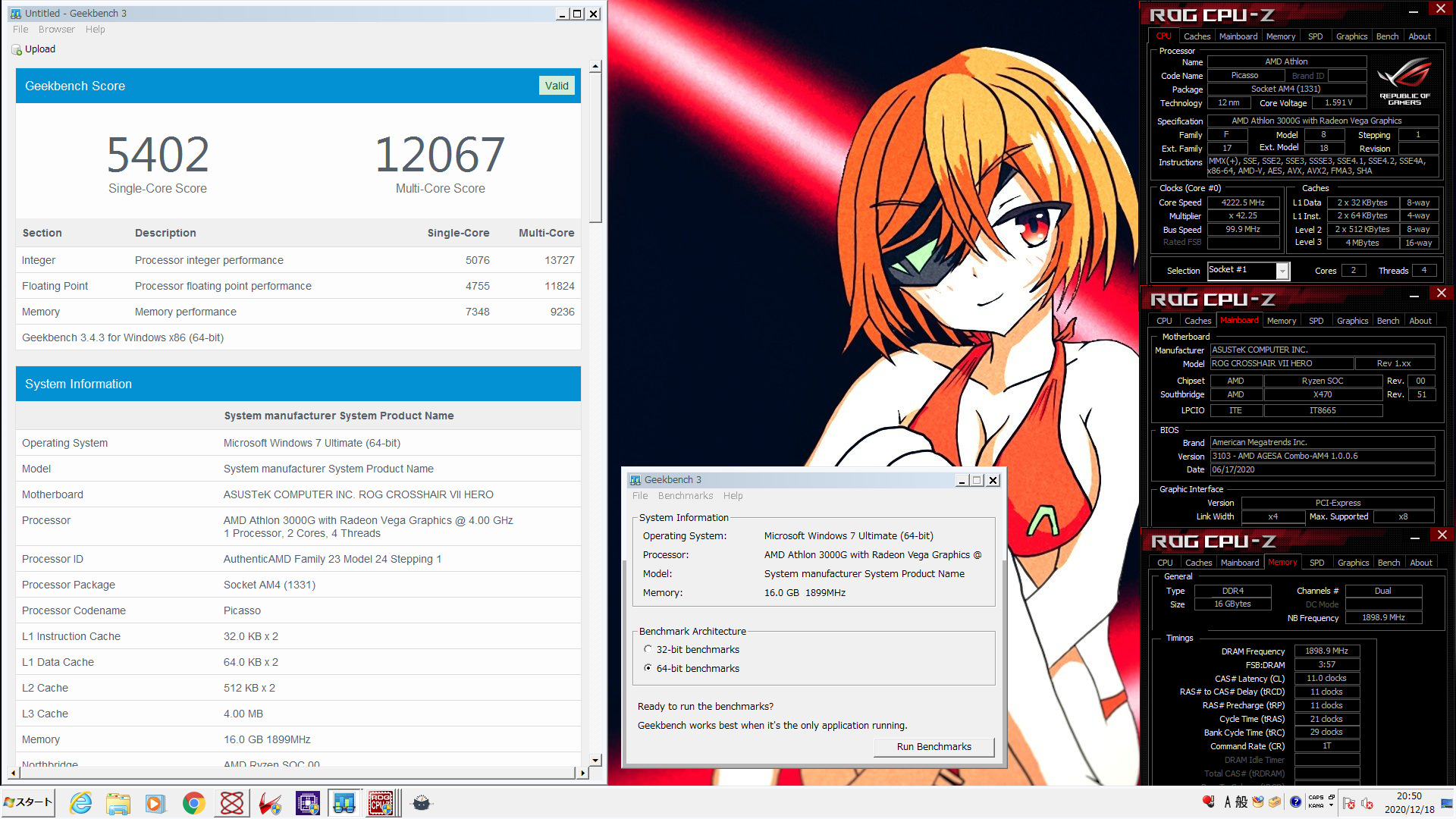Open SPD tab in CPU-Z Motherboard window
Viewport: 1456px width, 819px height.
[x=1316, y=321]
